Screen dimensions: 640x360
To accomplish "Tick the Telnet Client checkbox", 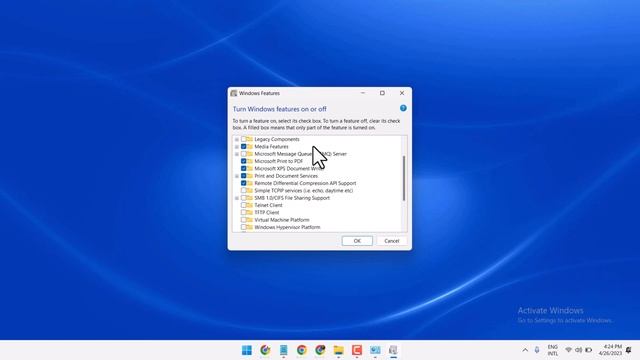I will [243, 205].
